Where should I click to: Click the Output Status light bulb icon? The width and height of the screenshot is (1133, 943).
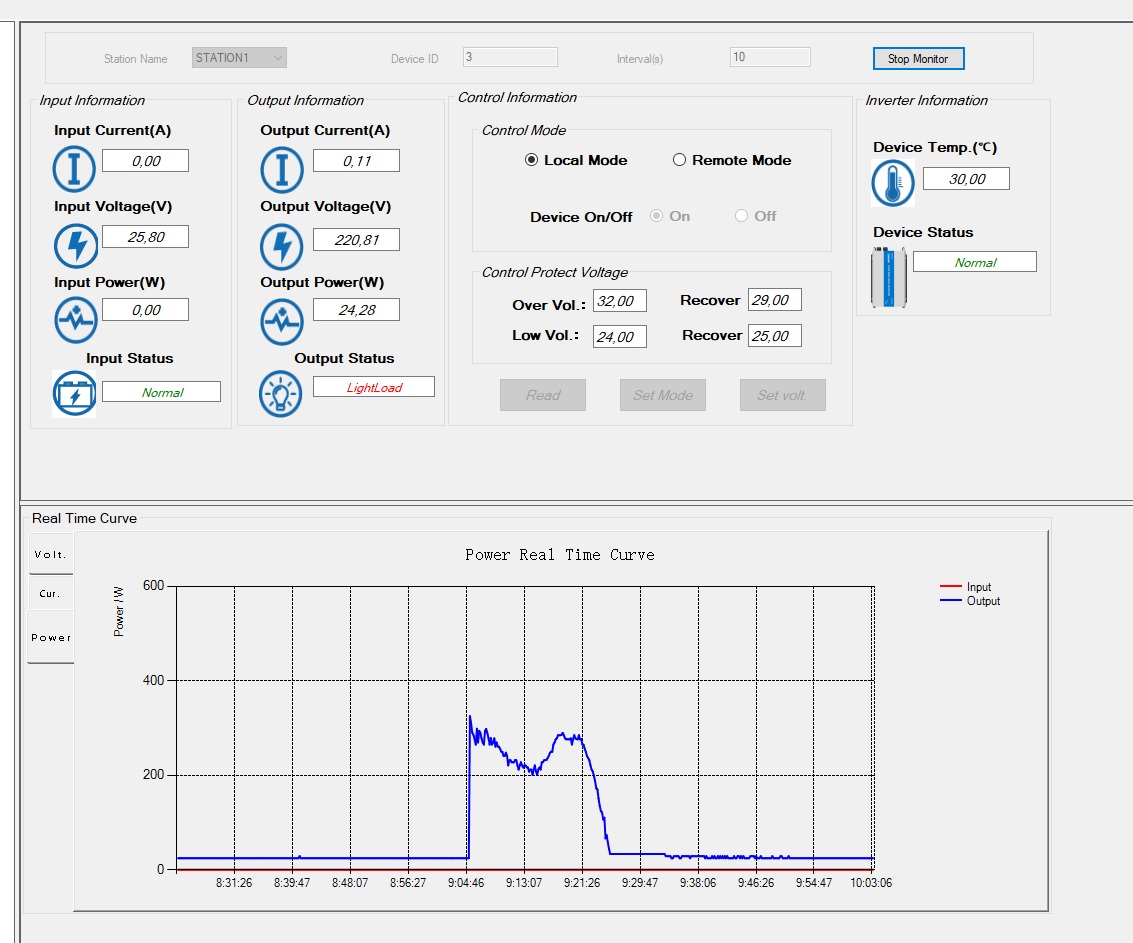click(x=281, y=394)
